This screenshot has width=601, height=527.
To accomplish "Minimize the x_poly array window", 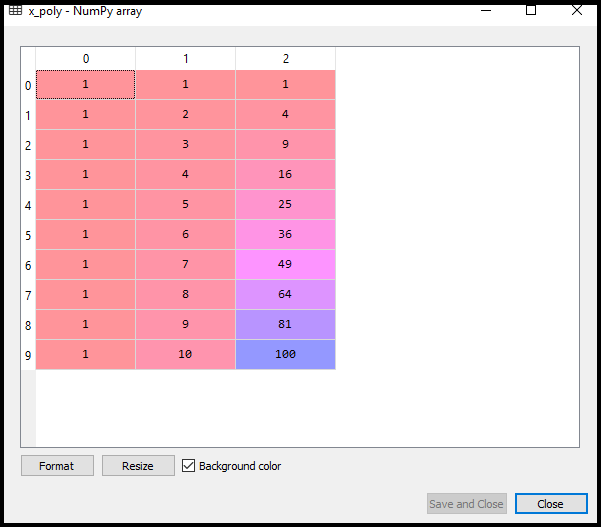I will pos(486,10).
